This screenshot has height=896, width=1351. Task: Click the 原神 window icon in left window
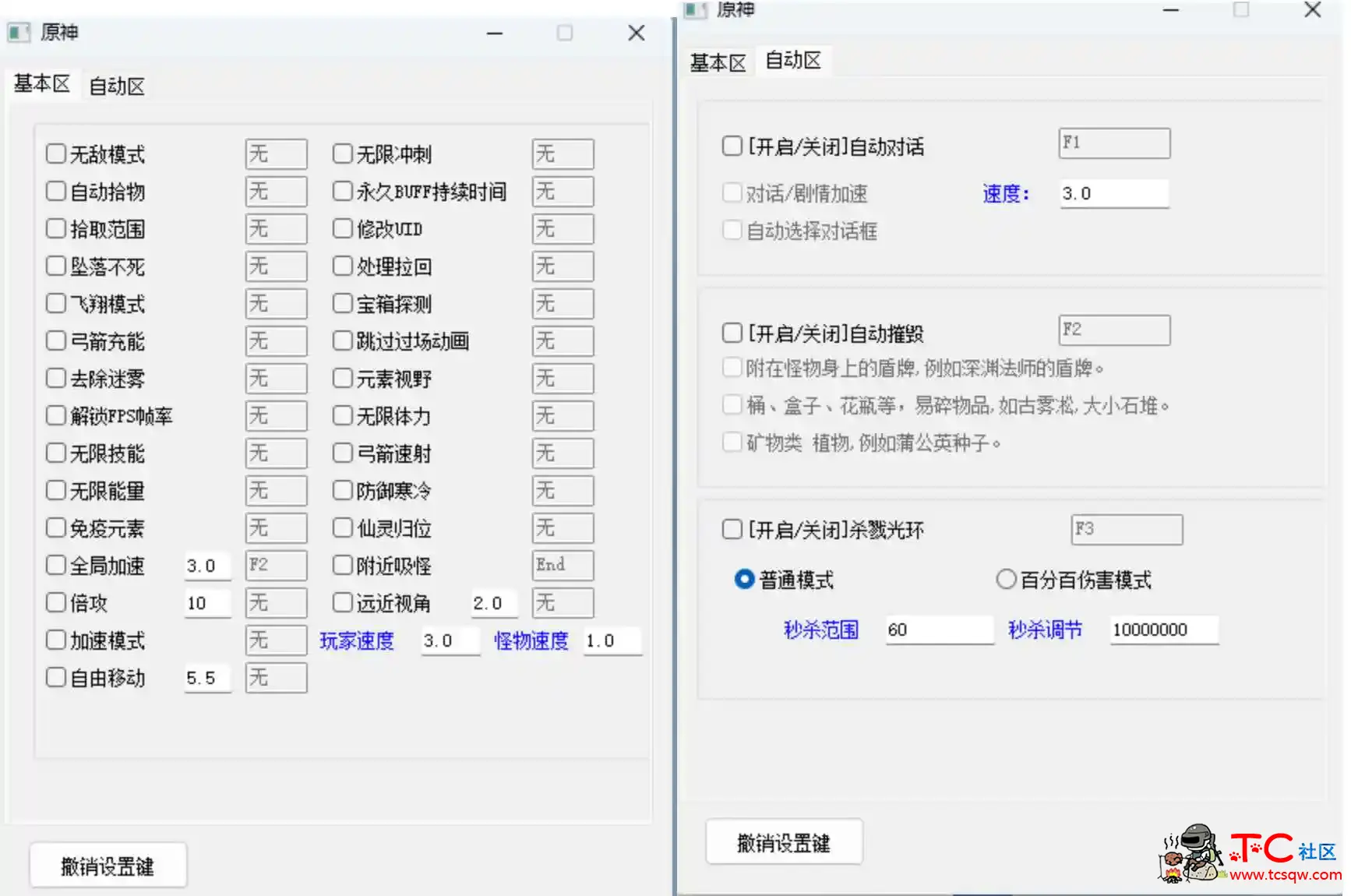point(19,32)
